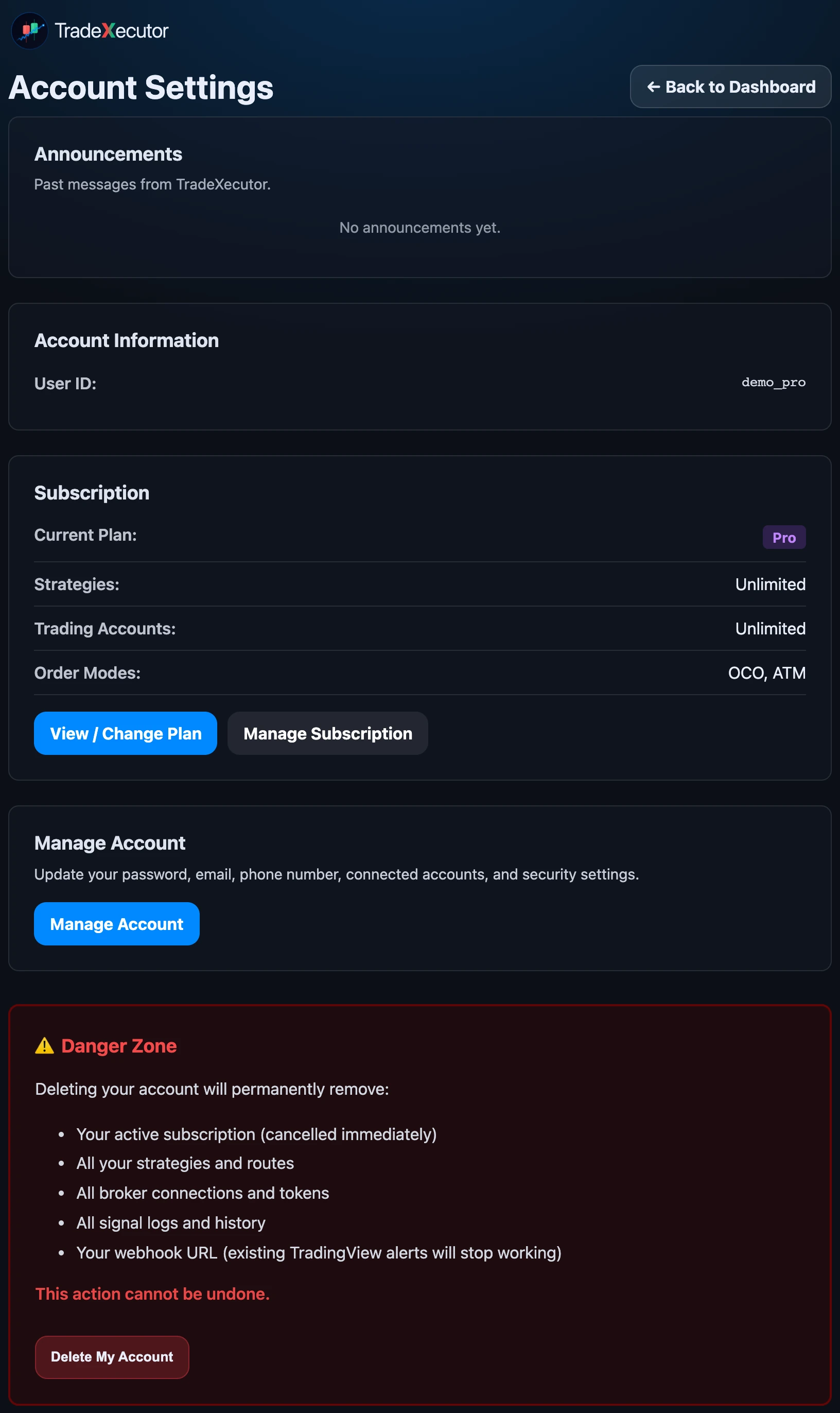Click "Past messages from TradeXecutor." text
The width and height of the screenshot is (840, 1413).
point(152,184)
